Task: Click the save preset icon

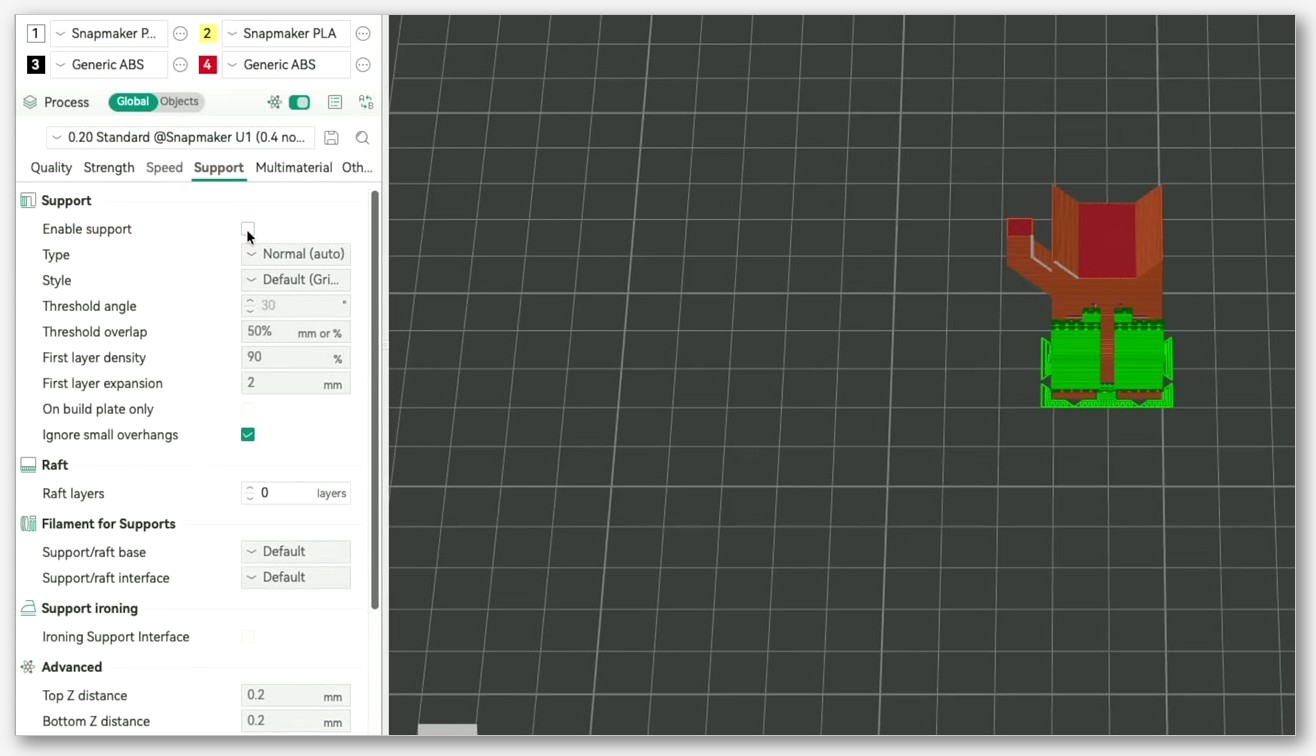Action: point(331,138)
